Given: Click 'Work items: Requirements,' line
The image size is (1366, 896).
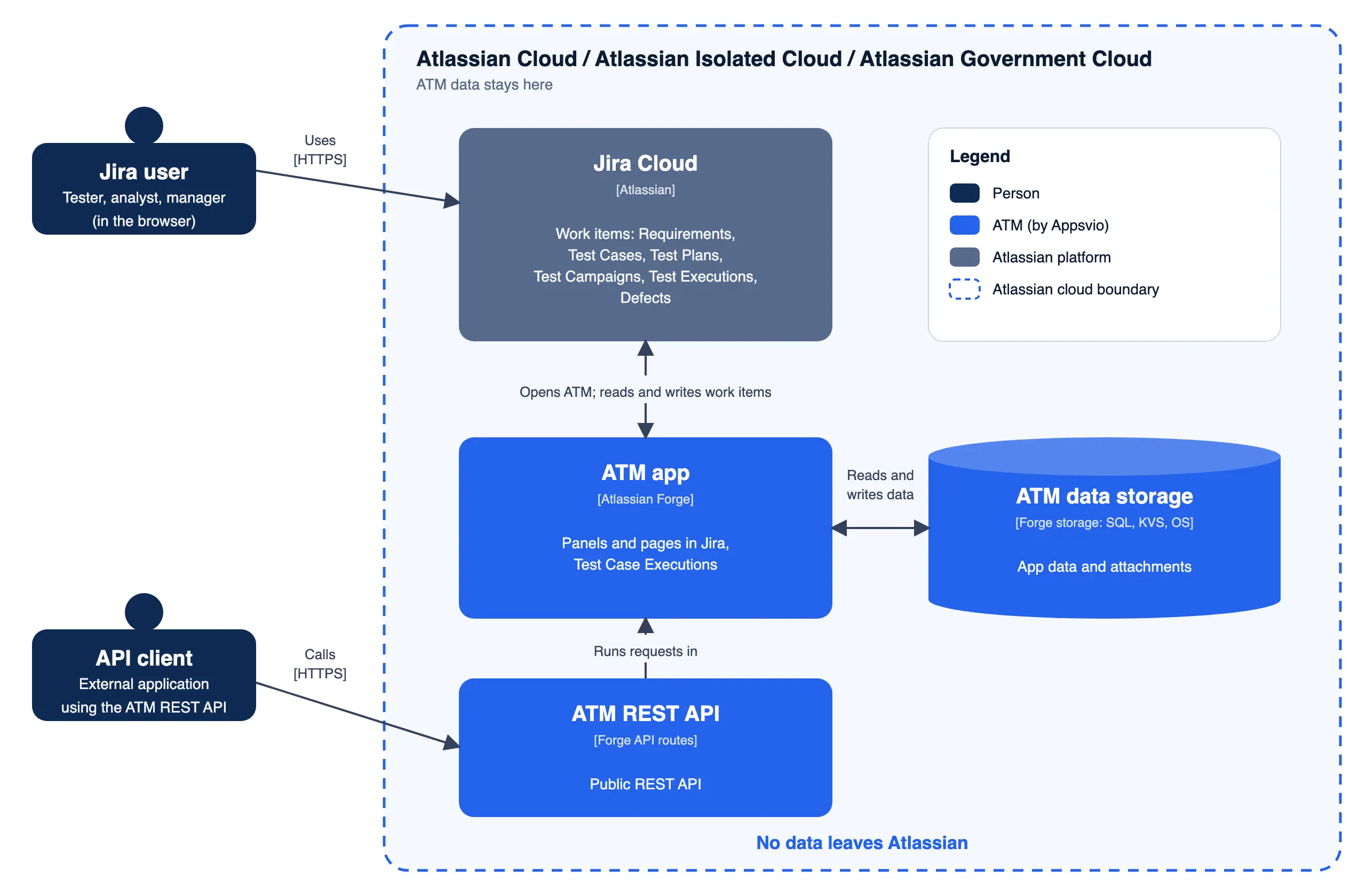Looking at the screenshot, I should pos(645,234).
